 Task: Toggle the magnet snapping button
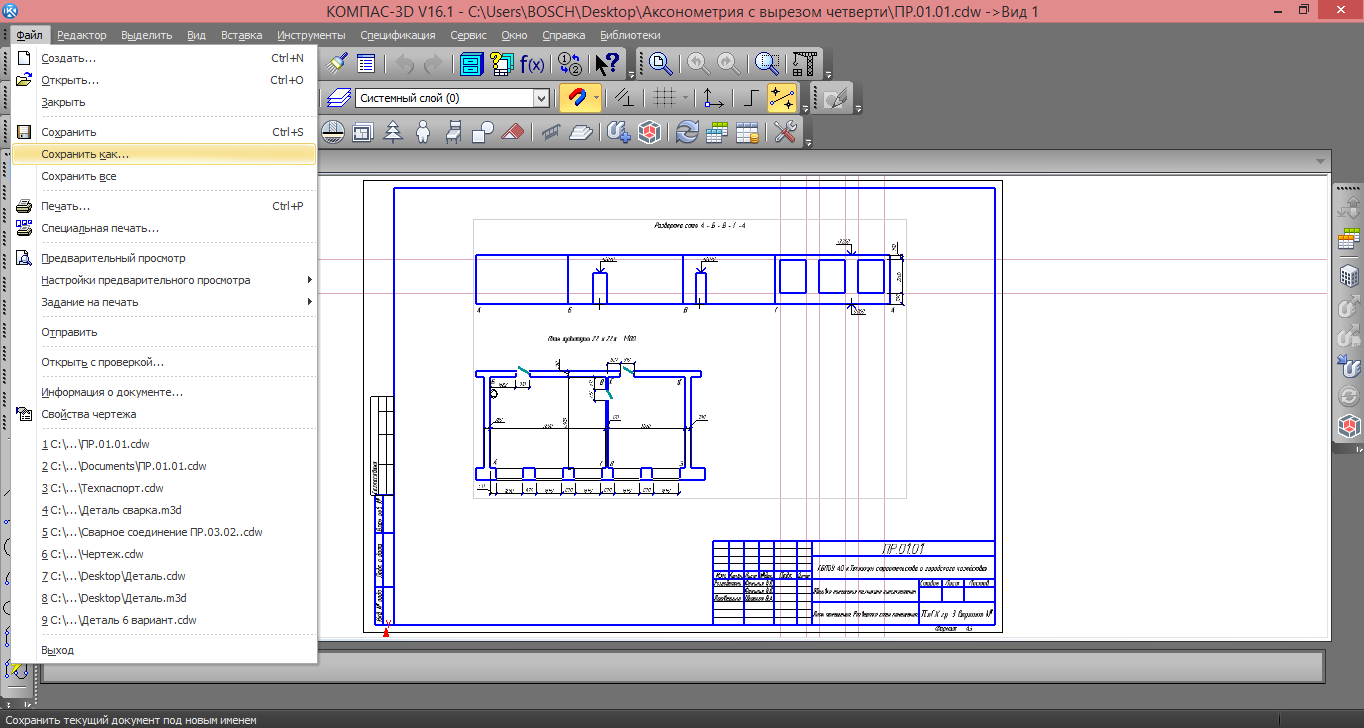[x=575, y=98]
